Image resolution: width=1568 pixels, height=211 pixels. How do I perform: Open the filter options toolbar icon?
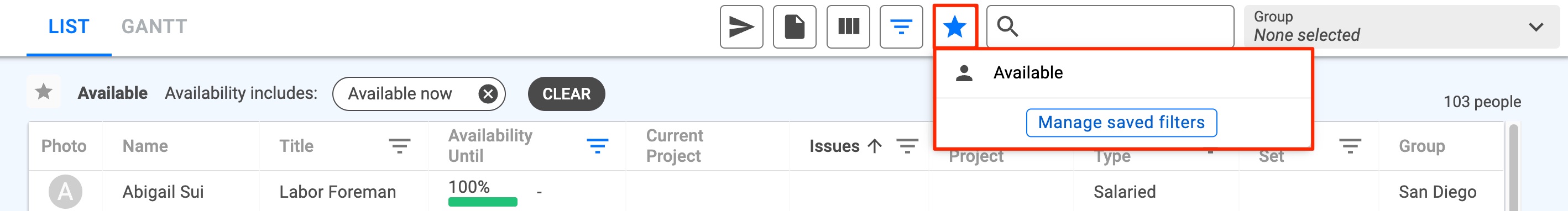point(901,27)
